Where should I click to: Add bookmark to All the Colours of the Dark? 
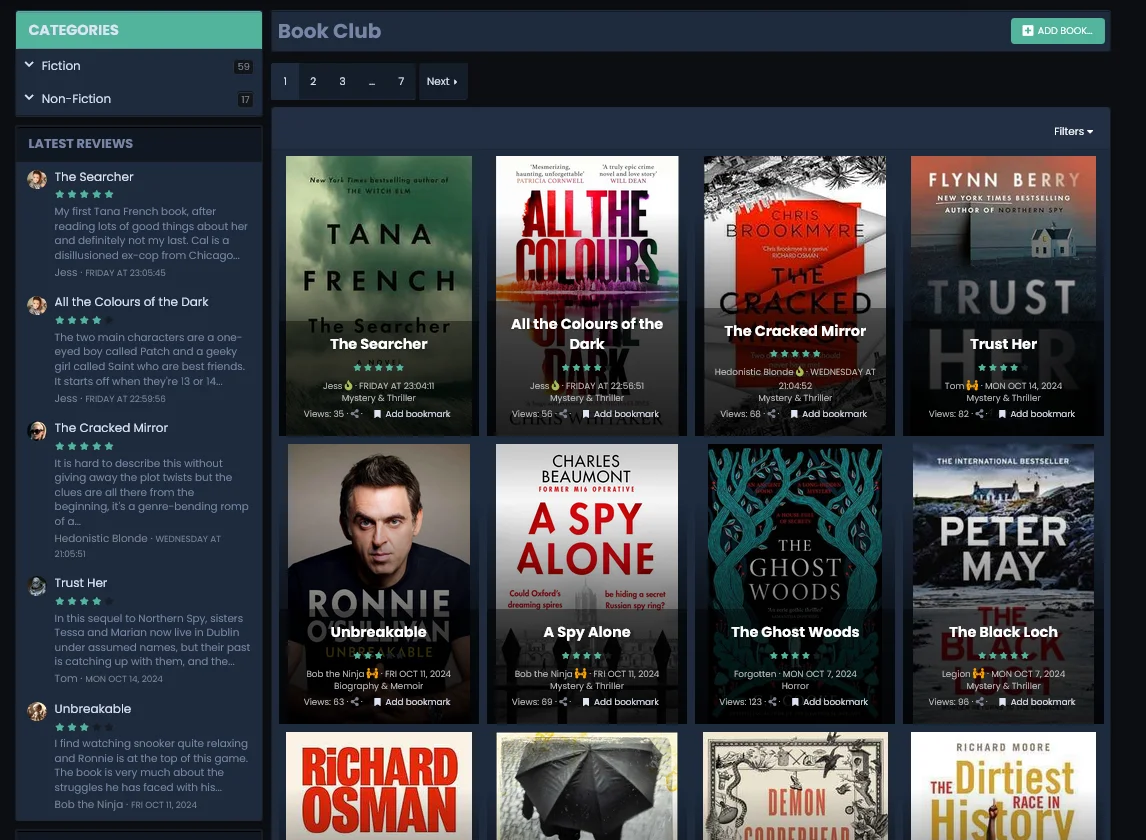621,414
